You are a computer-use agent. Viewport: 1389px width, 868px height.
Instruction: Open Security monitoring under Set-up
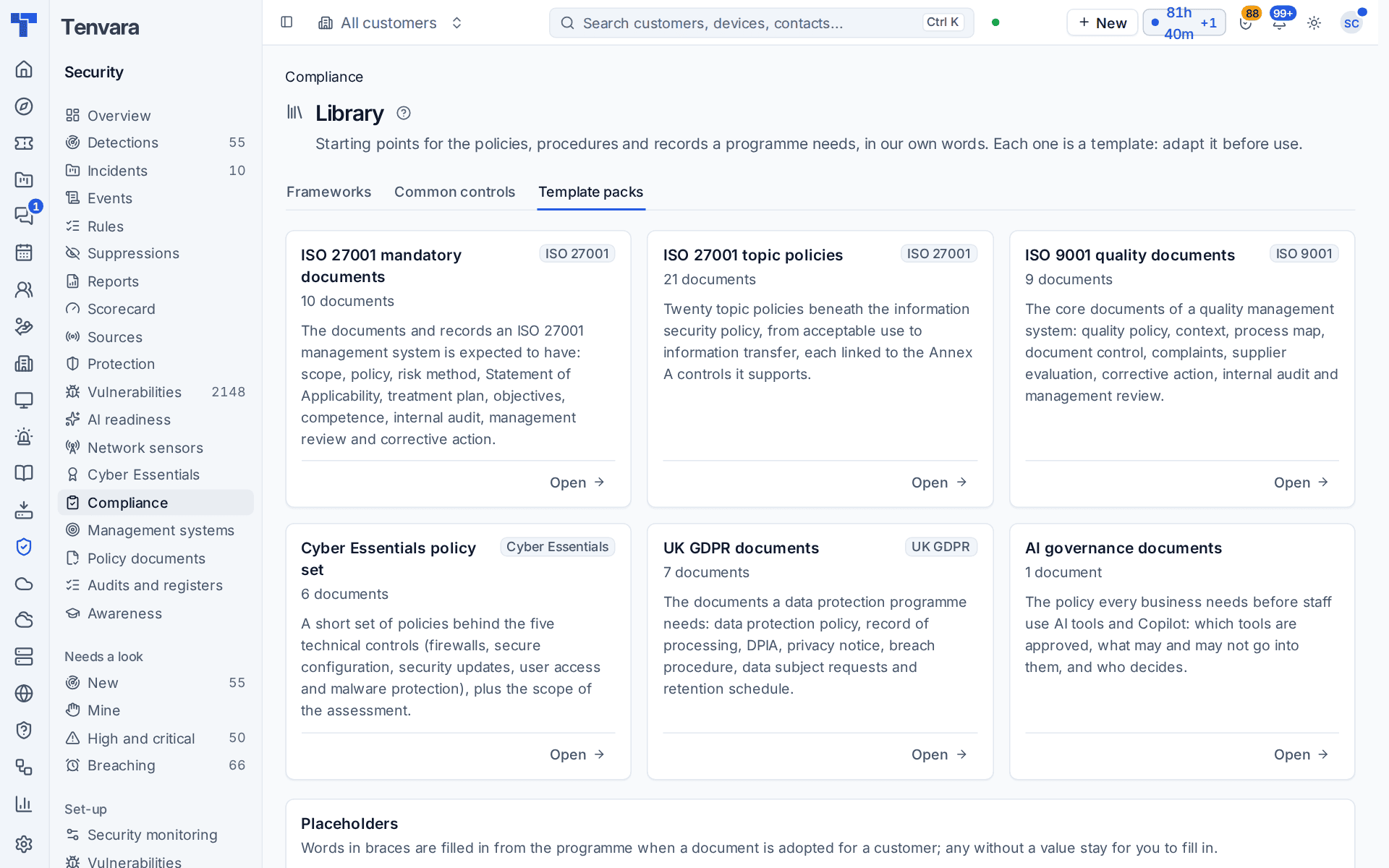pos(156,835)
